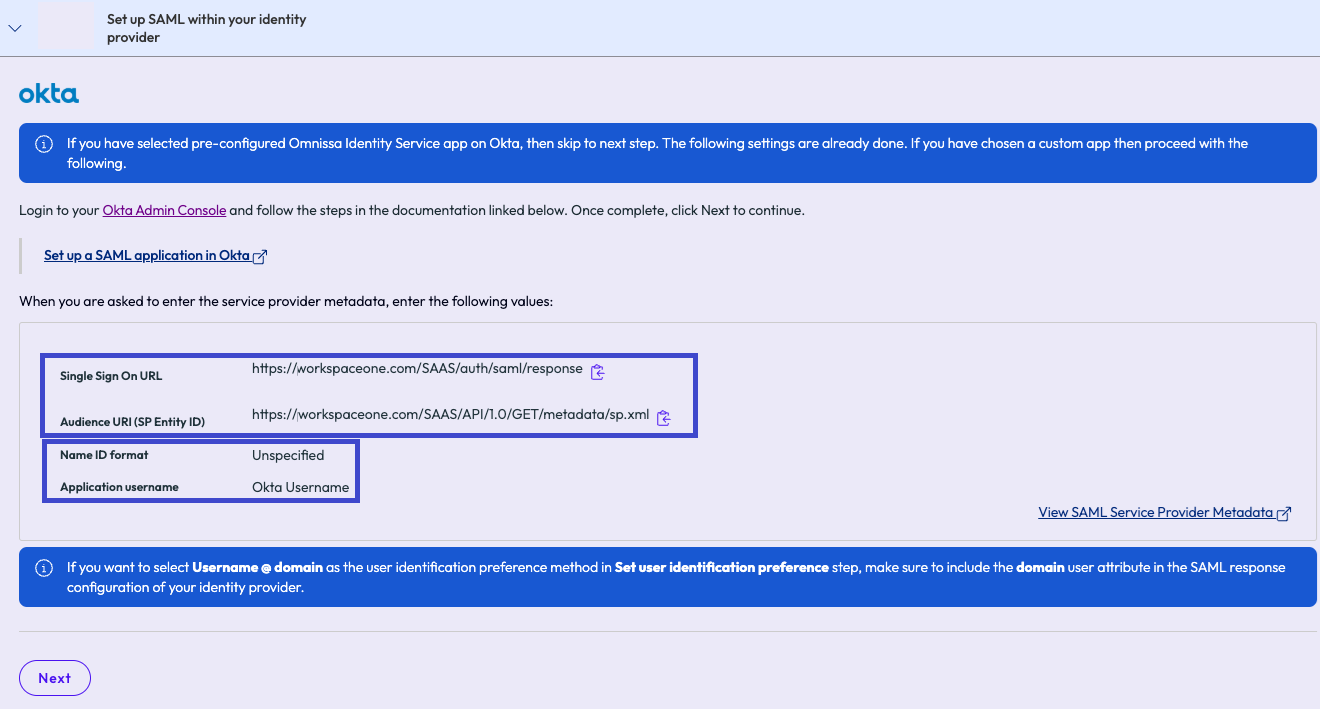Collapse the Set up SAML section chevron

pyautogui.click(x=15, y=28)
